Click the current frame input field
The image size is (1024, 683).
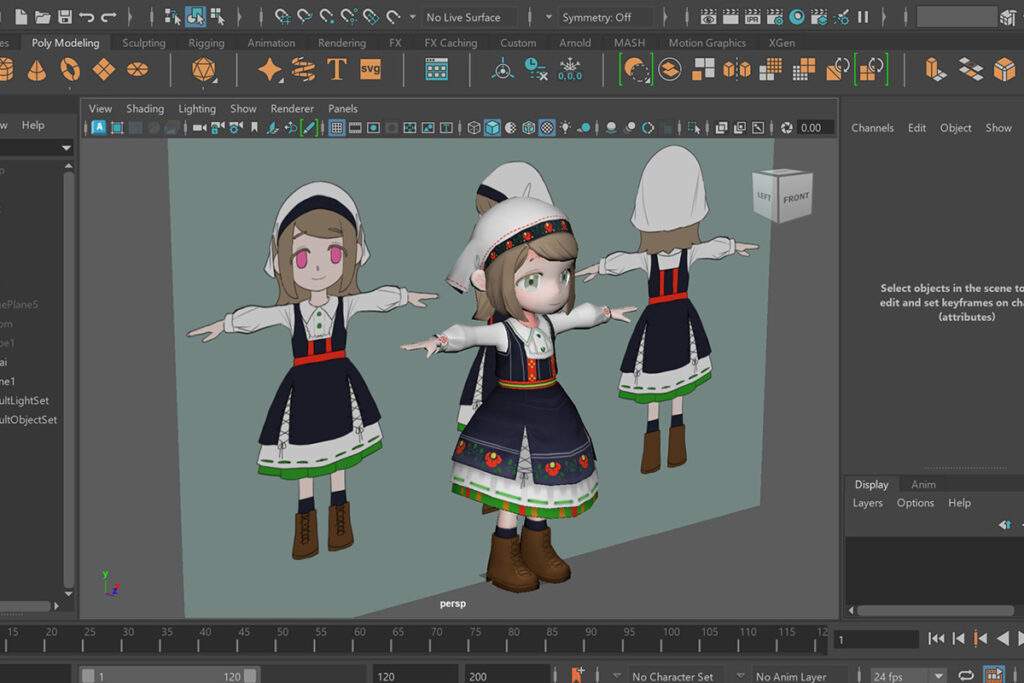876,639
